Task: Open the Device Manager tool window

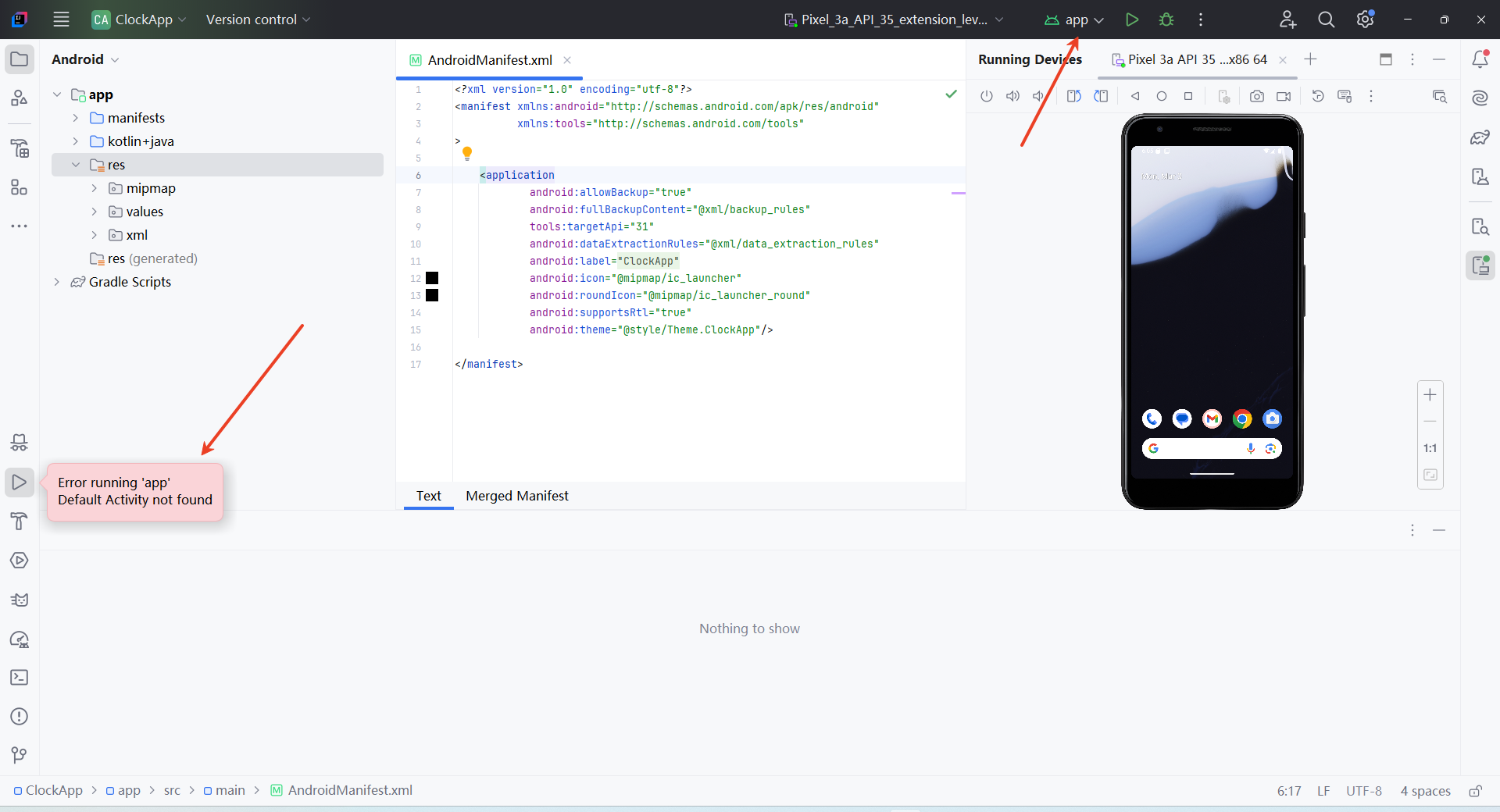Action: pos(1480,176)
